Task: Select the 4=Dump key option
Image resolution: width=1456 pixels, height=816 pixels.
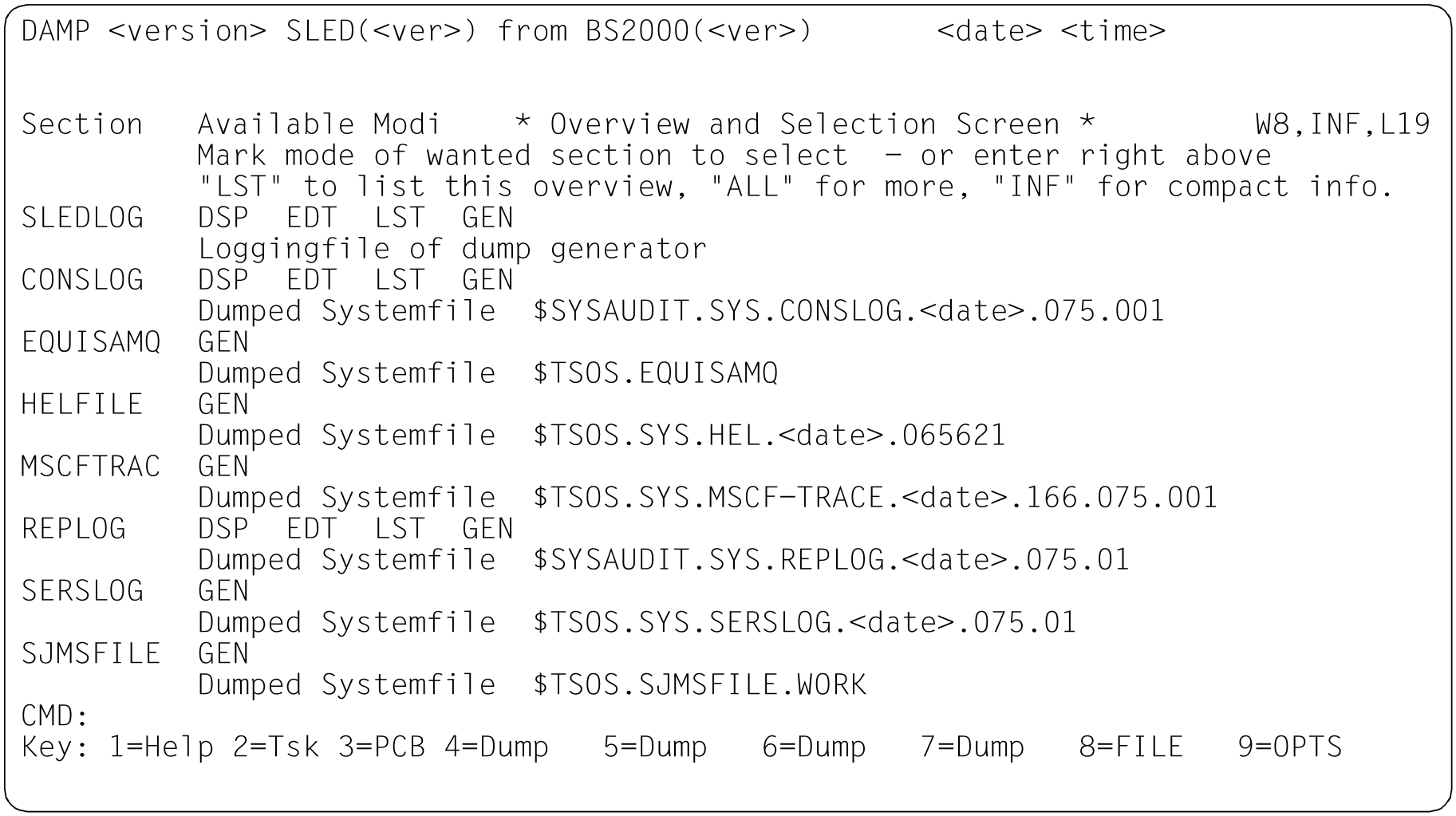Action: (x=496, y=747)
